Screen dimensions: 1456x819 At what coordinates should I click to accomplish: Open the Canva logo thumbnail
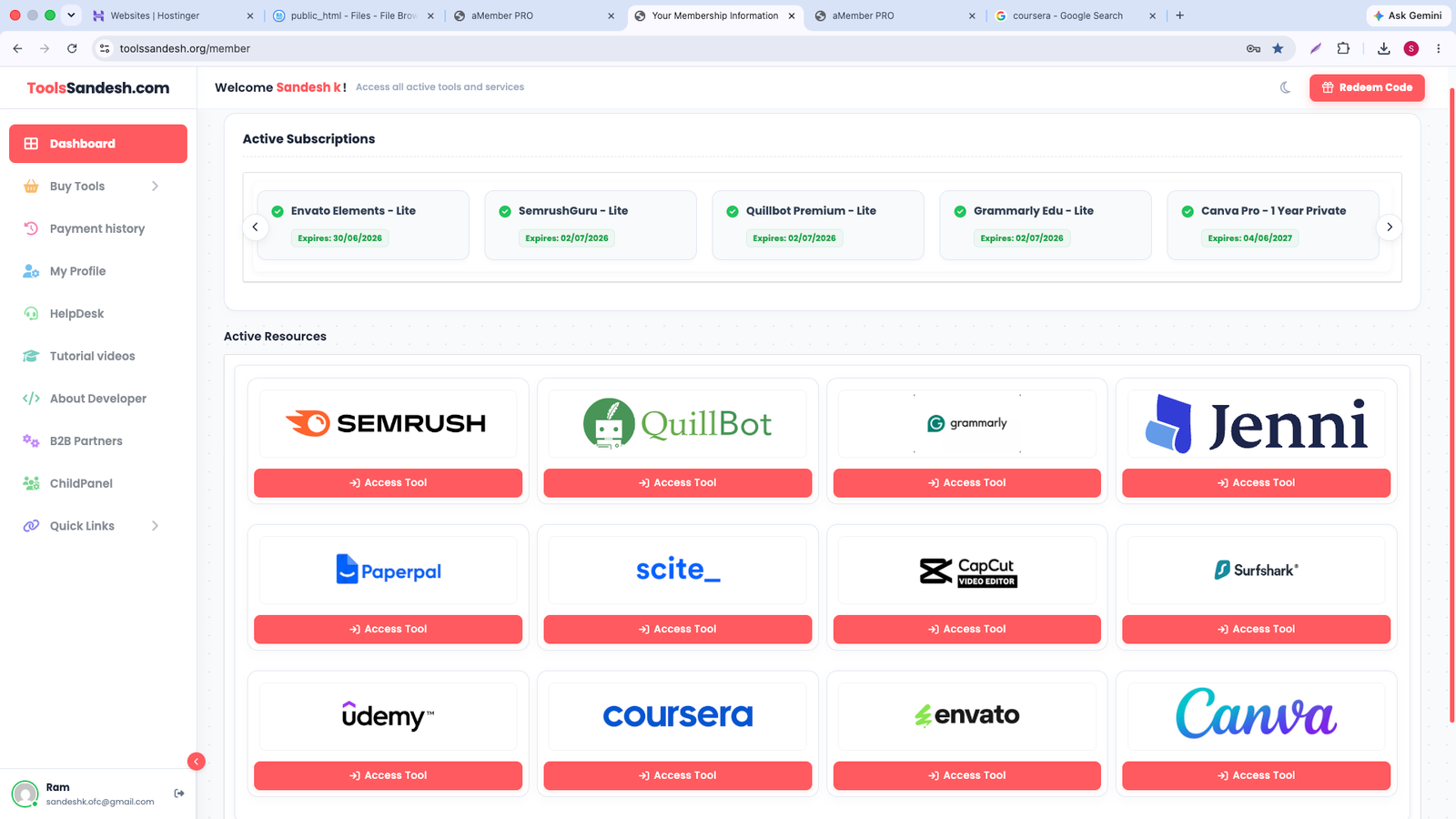[x=1256, y=715]
